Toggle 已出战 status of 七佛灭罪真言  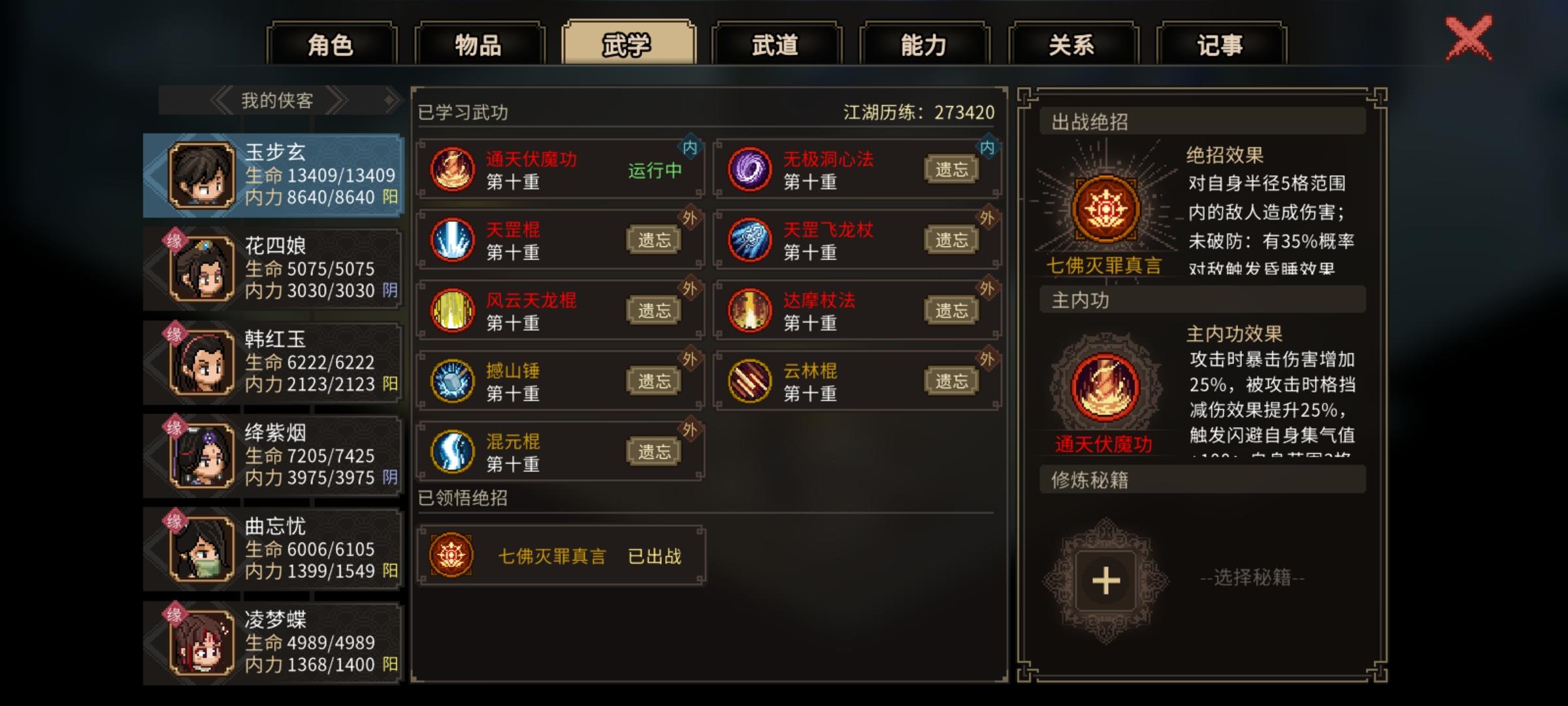655,556
